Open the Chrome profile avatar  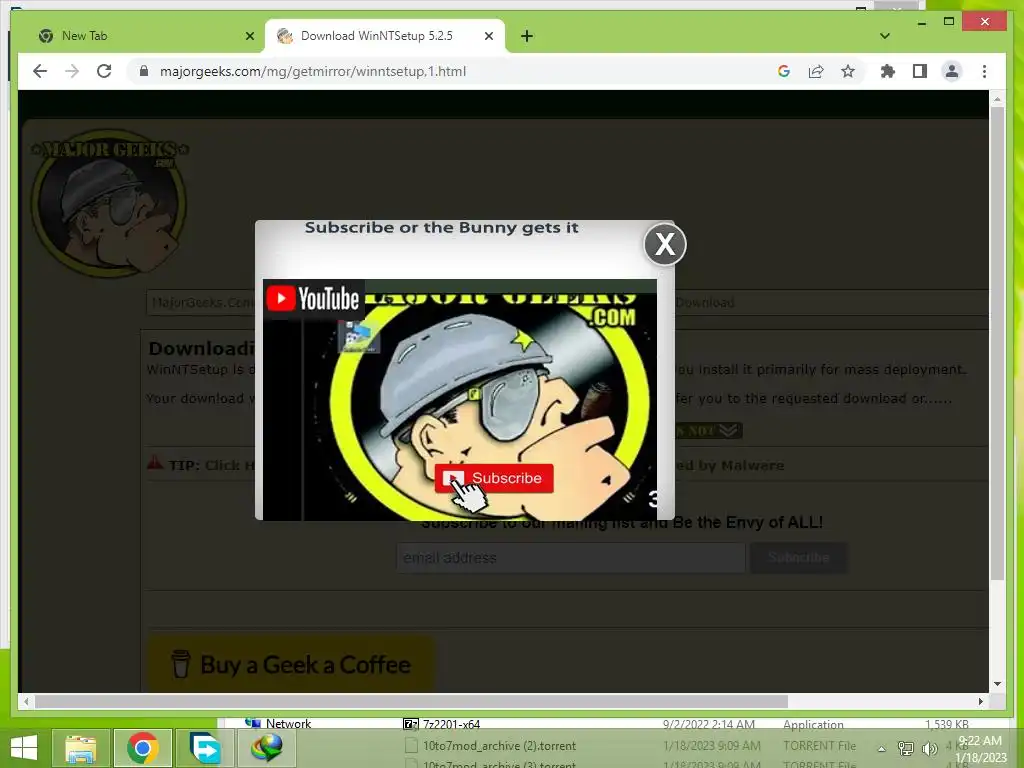(x=952, y=71)
